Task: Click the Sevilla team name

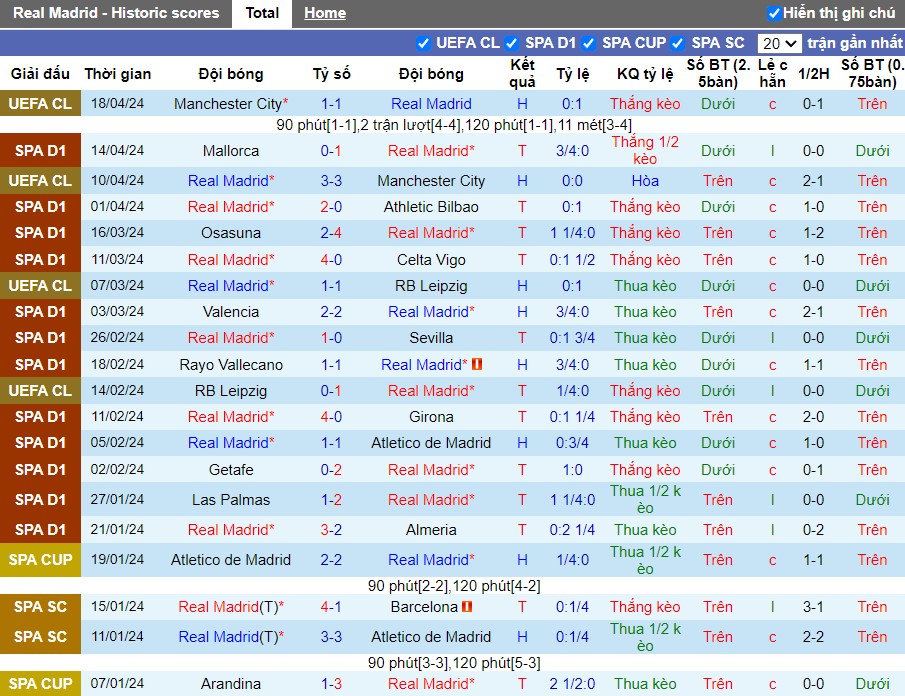Action: point(431,338)
